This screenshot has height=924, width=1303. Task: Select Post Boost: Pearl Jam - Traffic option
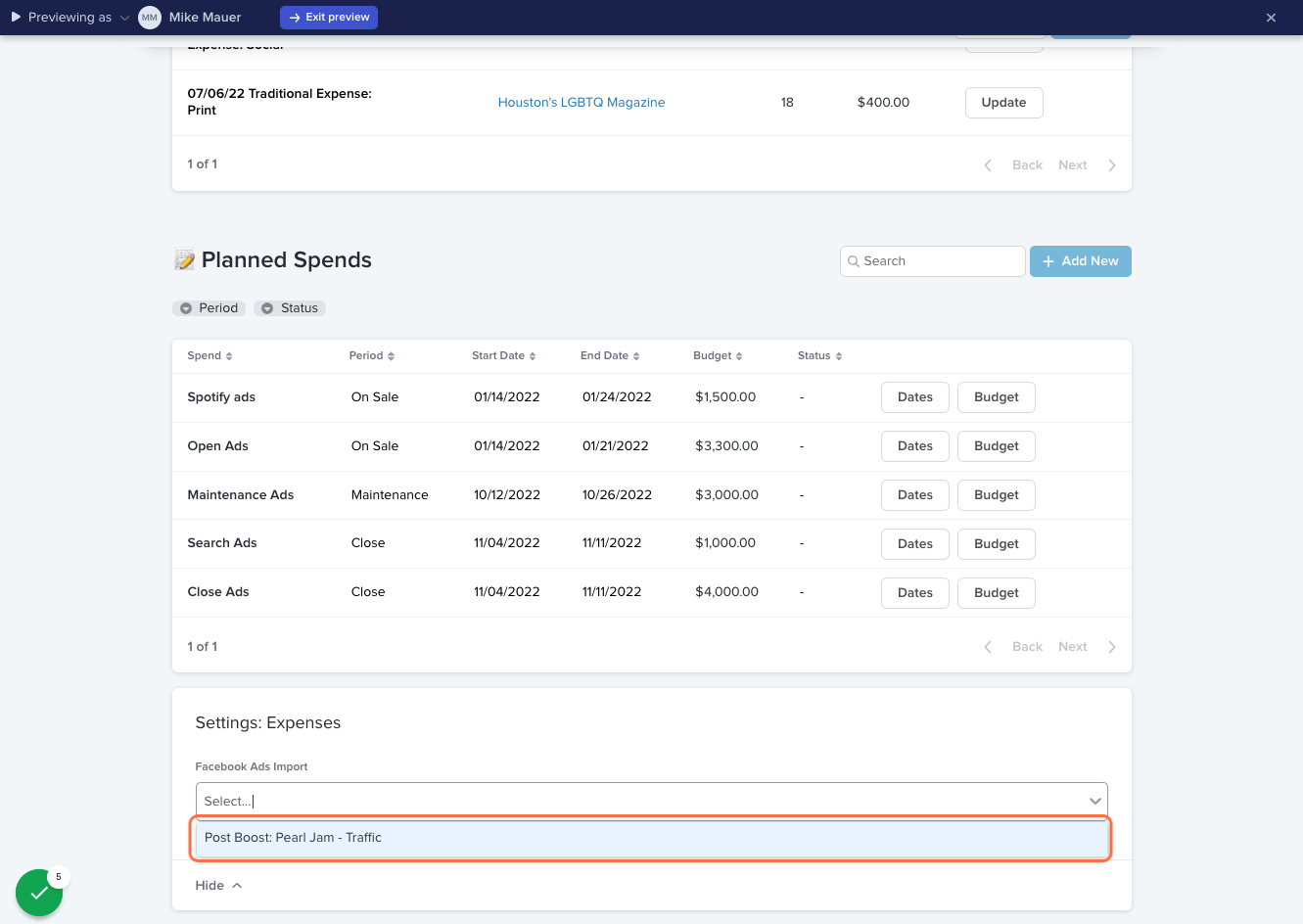pyautogui.click(x=652, y=838)
